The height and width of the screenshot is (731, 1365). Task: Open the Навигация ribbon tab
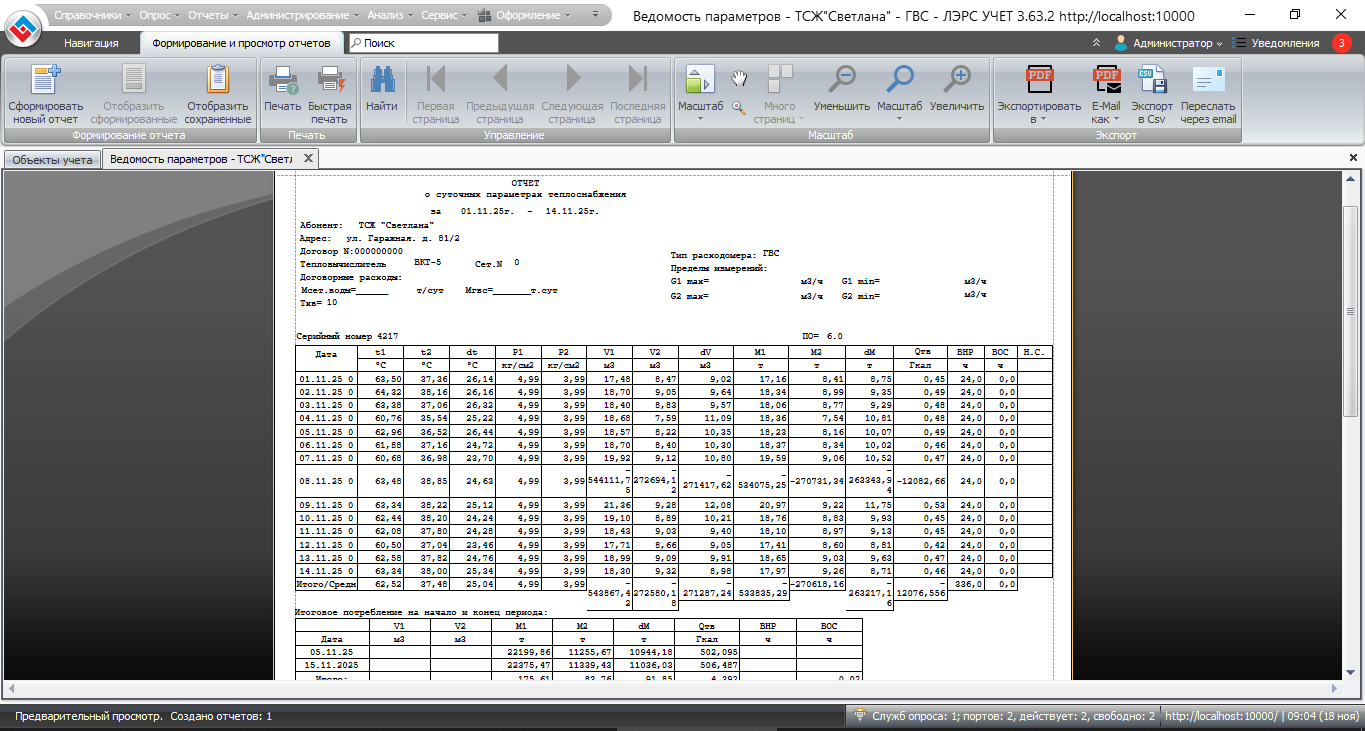coord(91,43)
